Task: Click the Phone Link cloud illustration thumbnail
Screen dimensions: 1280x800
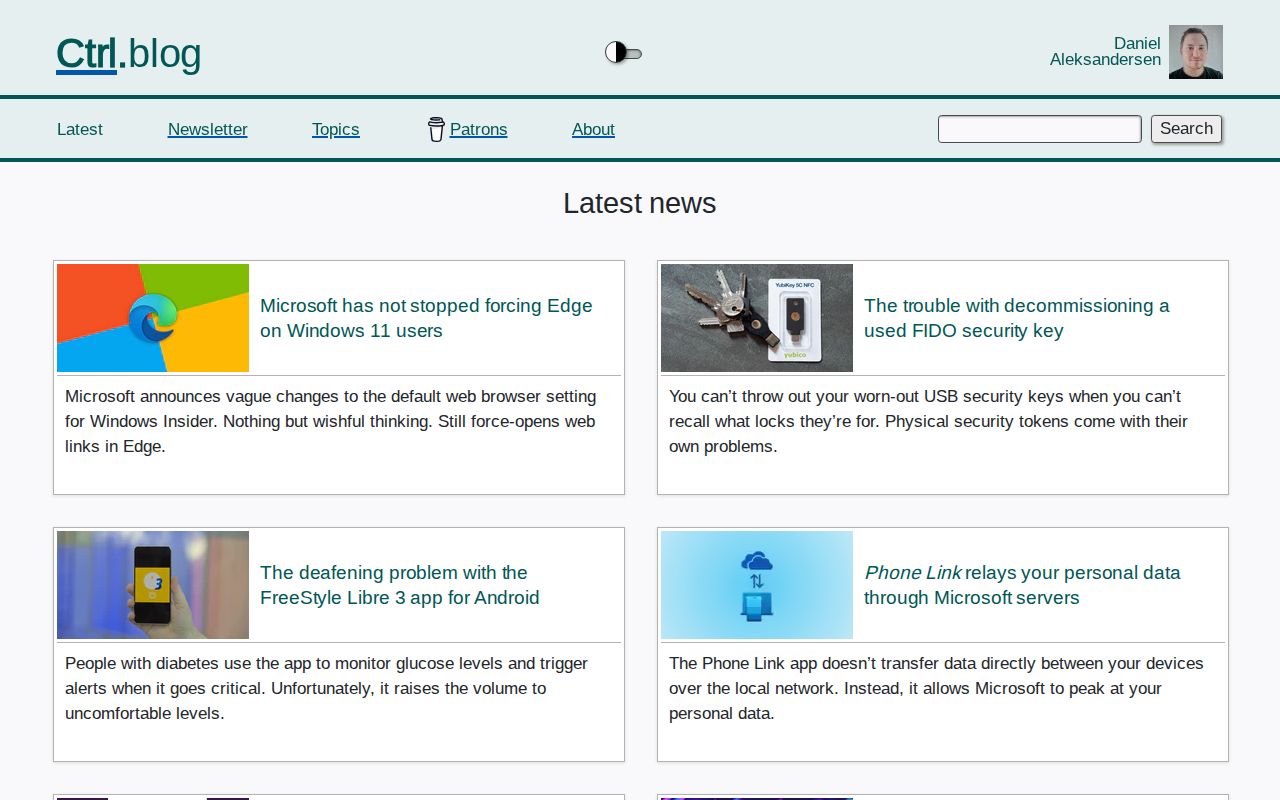Action: [756, 585]
